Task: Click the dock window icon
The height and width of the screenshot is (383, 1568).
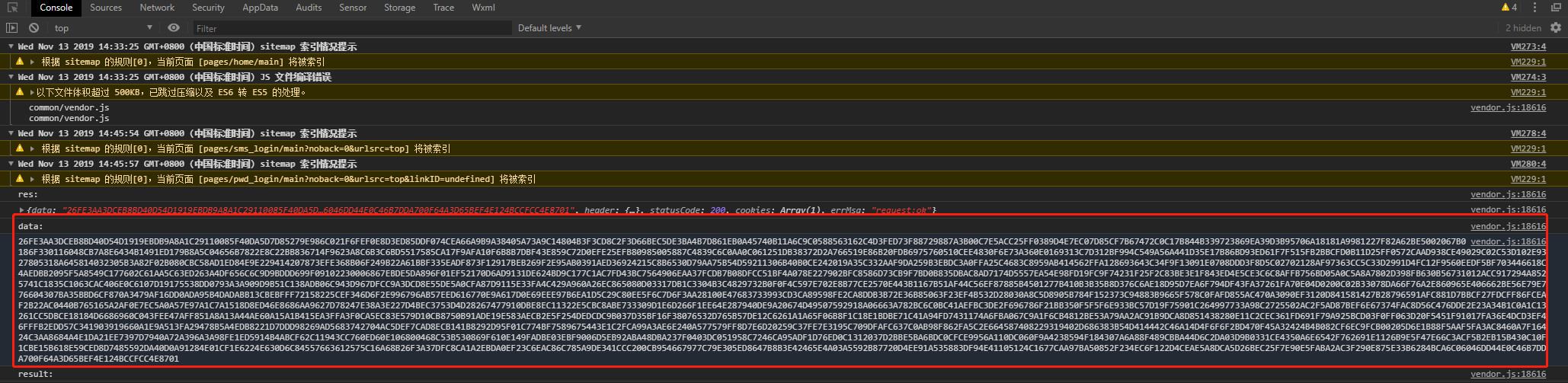Action: click(x=1555, y=8)
